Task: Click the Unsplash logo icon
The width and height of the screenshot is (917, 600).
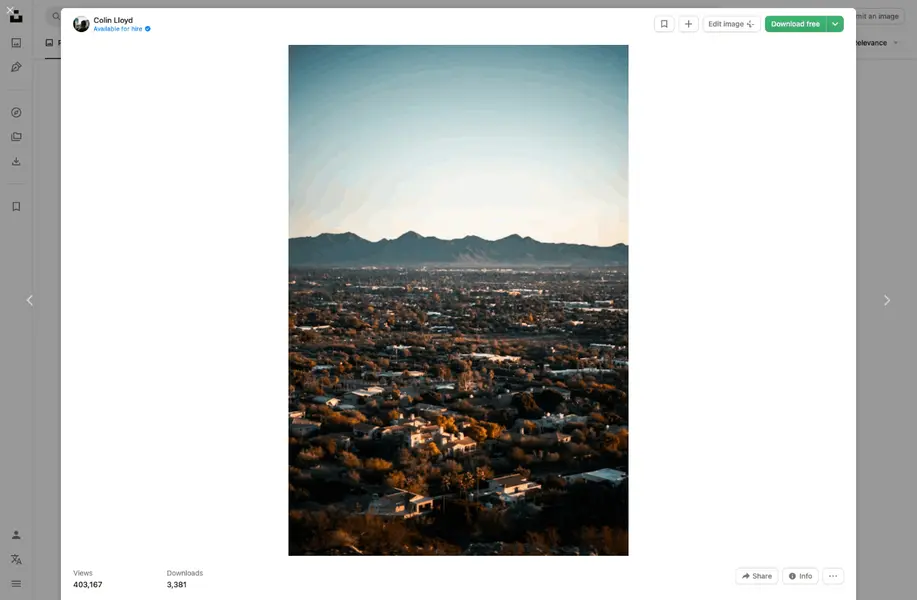Action: [15, 16]
